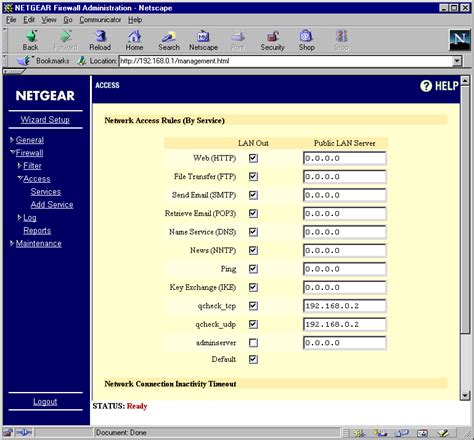Click the Netscape window title icon
This screenshot has height=440, width=474.
point(8,8)
